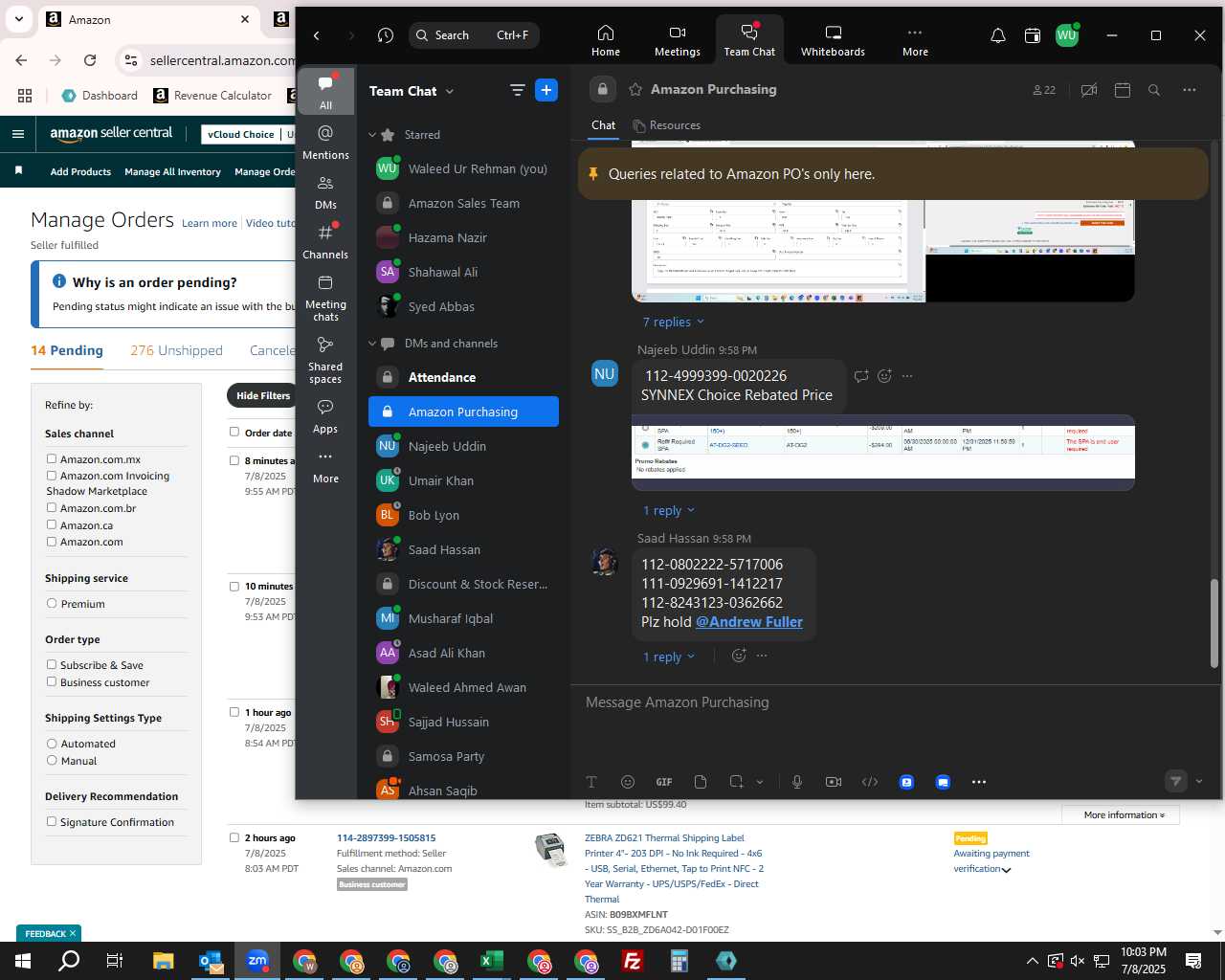Open Zoom from the Windows taskbar
The image size is (1225, 980).
257,961
